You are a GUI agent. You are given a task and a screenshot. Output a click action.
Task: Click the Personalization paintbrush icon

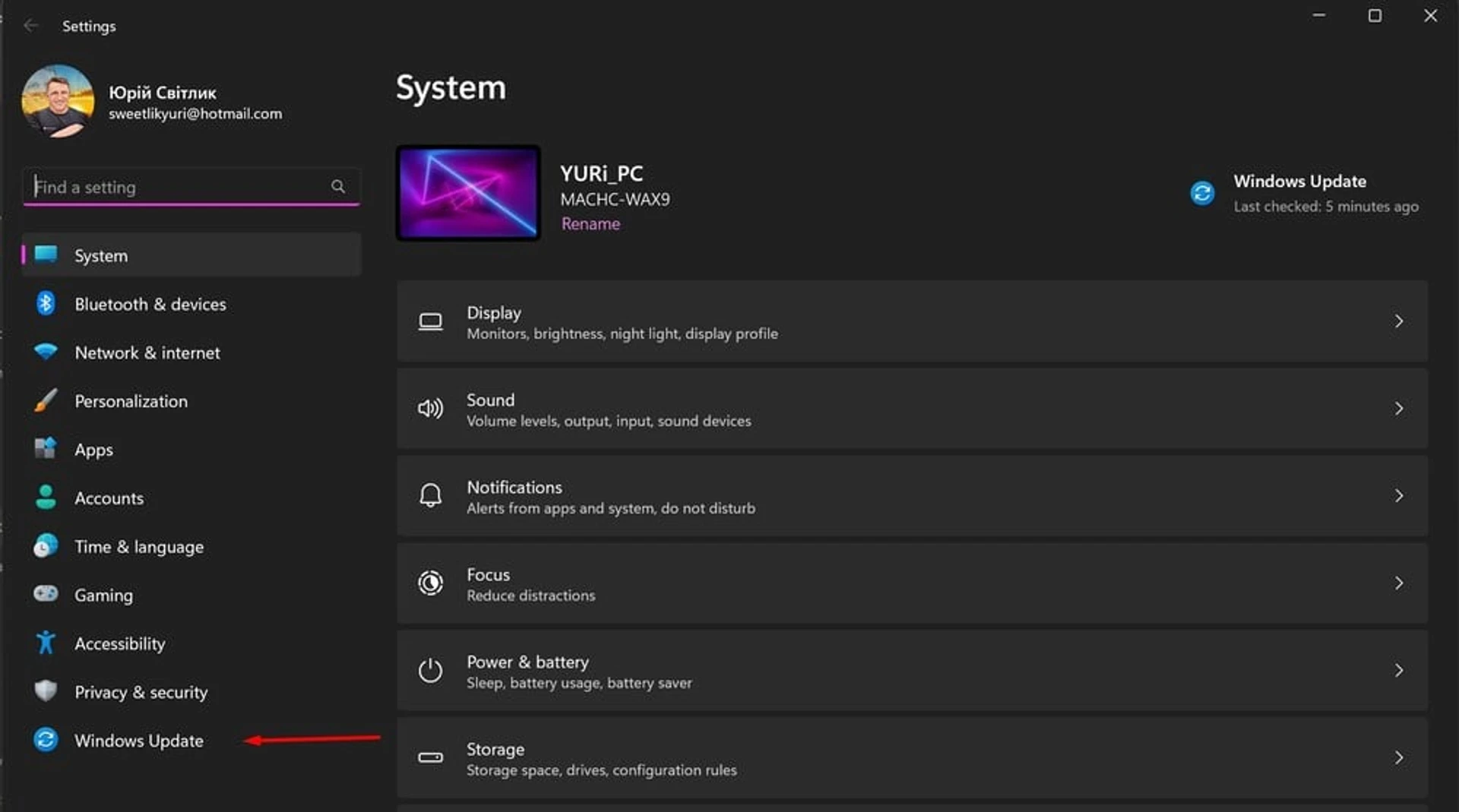coord(46,400)
